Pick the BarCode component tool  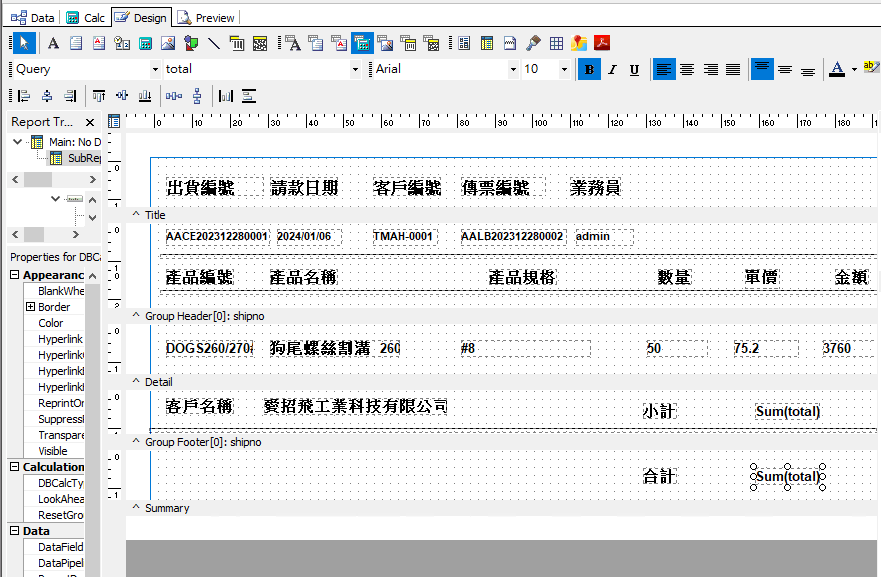(237, 43)
